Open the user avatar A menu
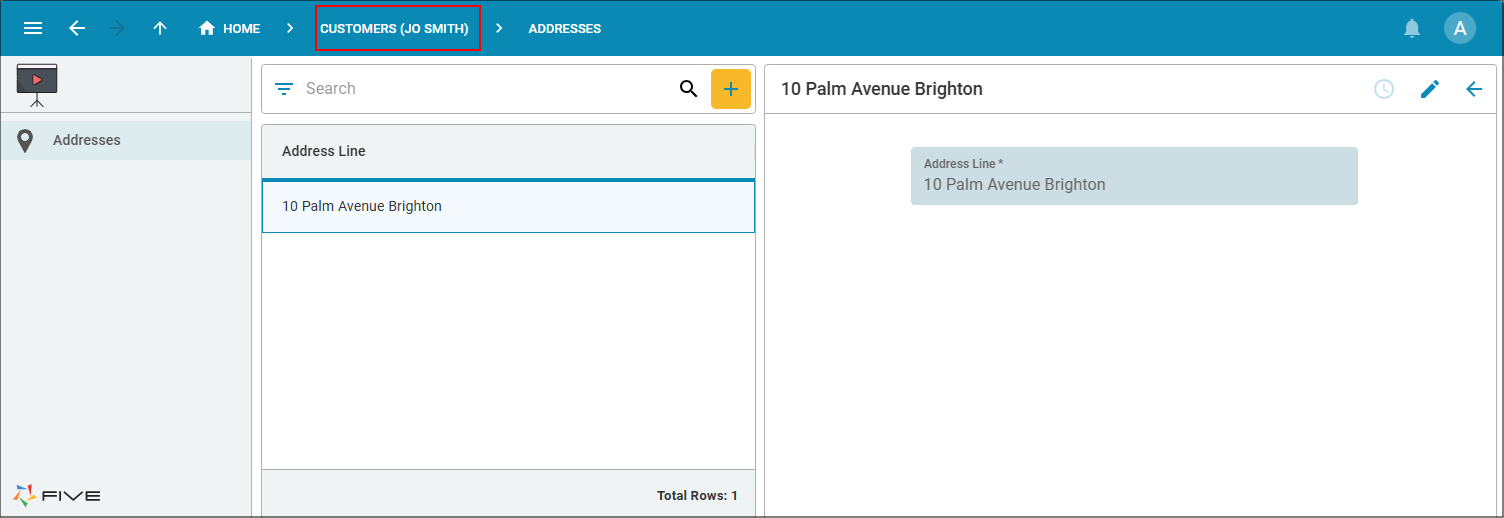Viewport: 1504px width, 518px height. (x=1460, y=28)
